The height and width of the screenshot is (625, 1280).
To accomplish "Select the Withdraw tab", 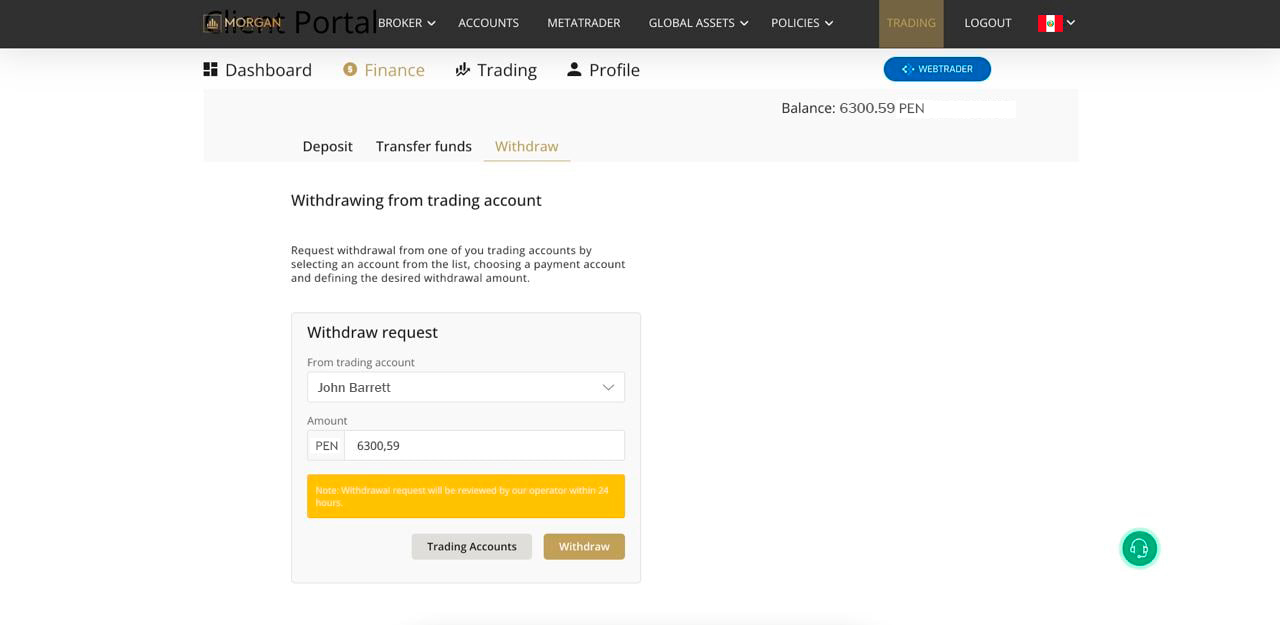I will (x=526, y=146).
